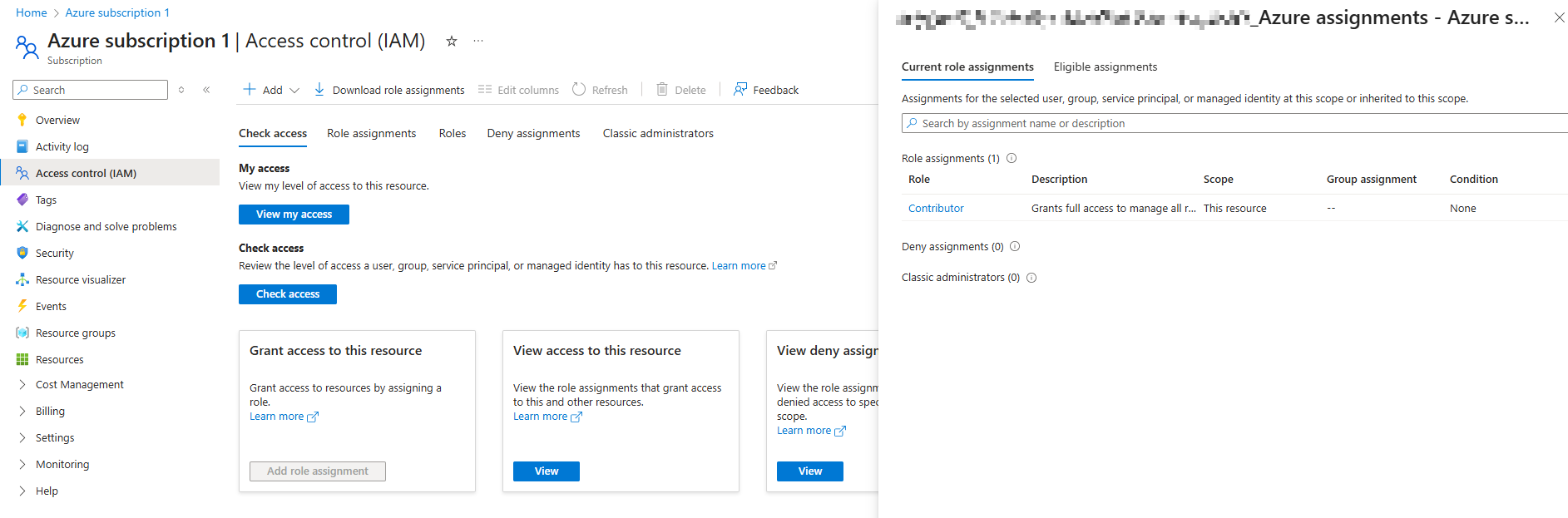Click the Tags icon in sidebar
The width and height of the screenshot is (1568, 518).
point(22,200)
